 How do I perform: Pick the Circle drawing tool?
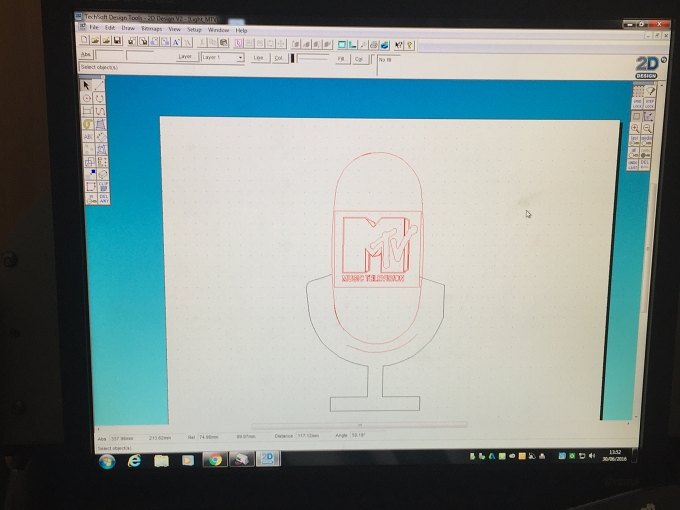(x=87, y=98)
